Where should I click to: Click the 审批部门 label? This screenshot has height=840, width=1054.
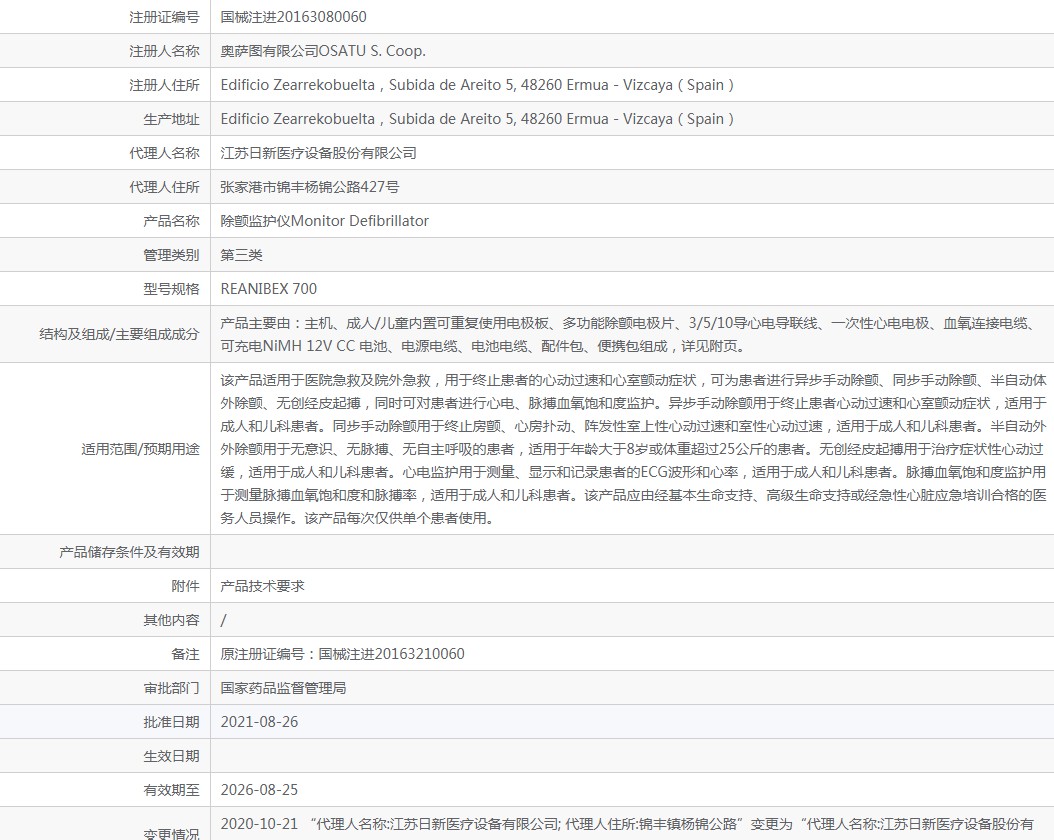[171, 688]
